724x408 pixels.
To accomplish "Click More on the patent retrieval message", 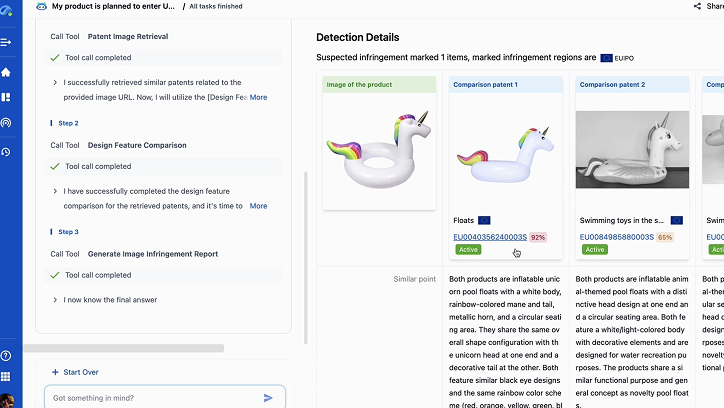I will point(259,97).
